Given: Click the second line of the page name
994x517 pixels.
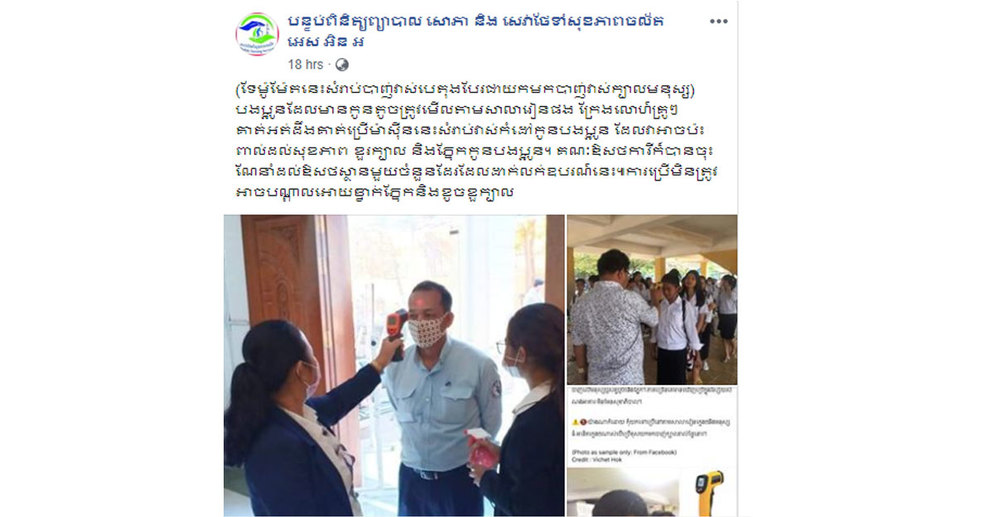Looking at the screenshot, I should click(x=326, y=42).
